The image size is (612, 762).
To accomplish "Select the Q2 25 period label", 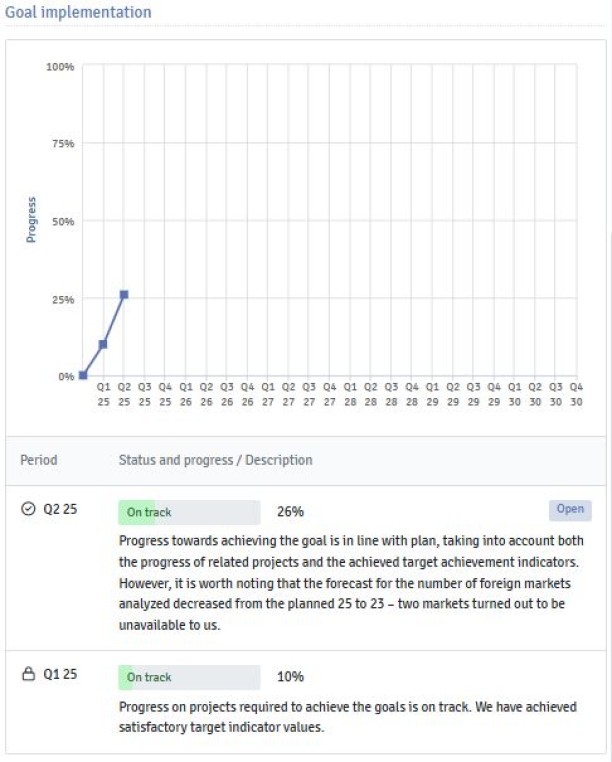I will point(60,510).
